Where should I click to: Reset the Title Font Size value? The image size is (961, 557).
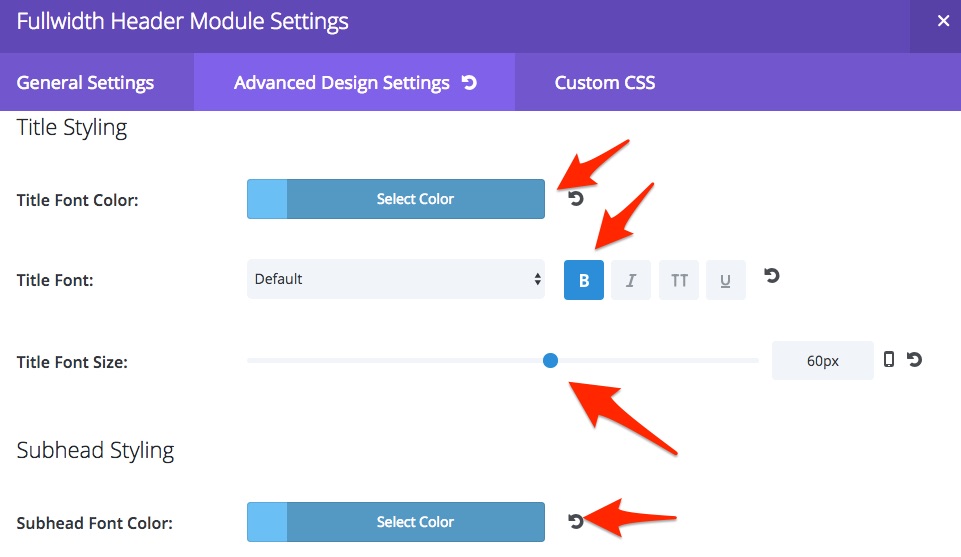(x=914, y=360)
